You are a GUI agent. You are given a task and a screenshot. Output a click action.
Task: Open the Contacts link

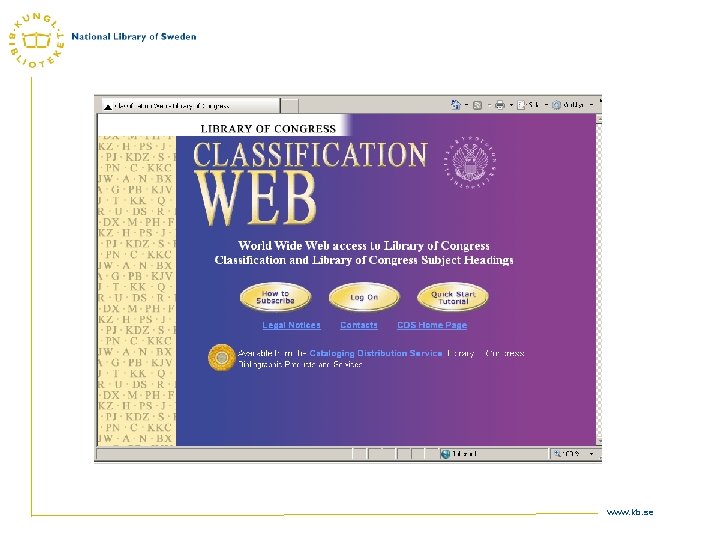[x=359, y=325]
